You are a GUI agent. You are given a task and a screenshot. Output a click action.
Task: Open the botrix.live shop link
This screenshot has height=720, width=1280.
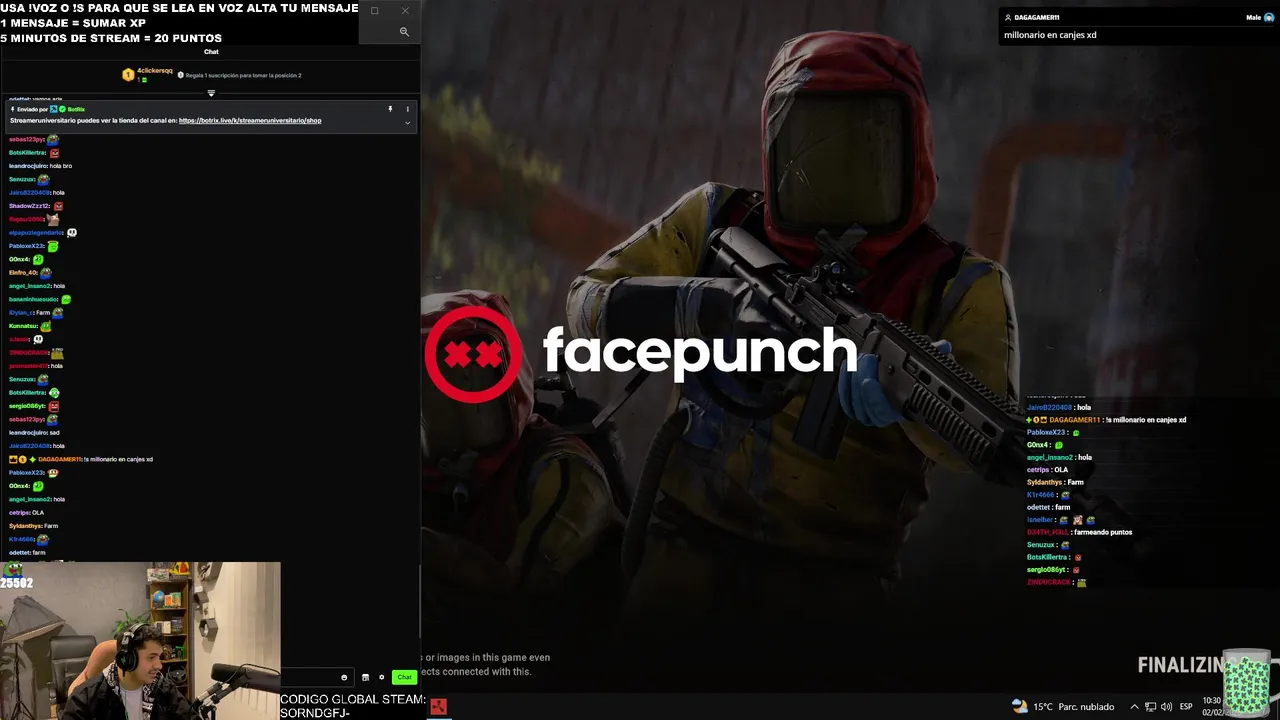pyautogui.click(x=250, y=120)
